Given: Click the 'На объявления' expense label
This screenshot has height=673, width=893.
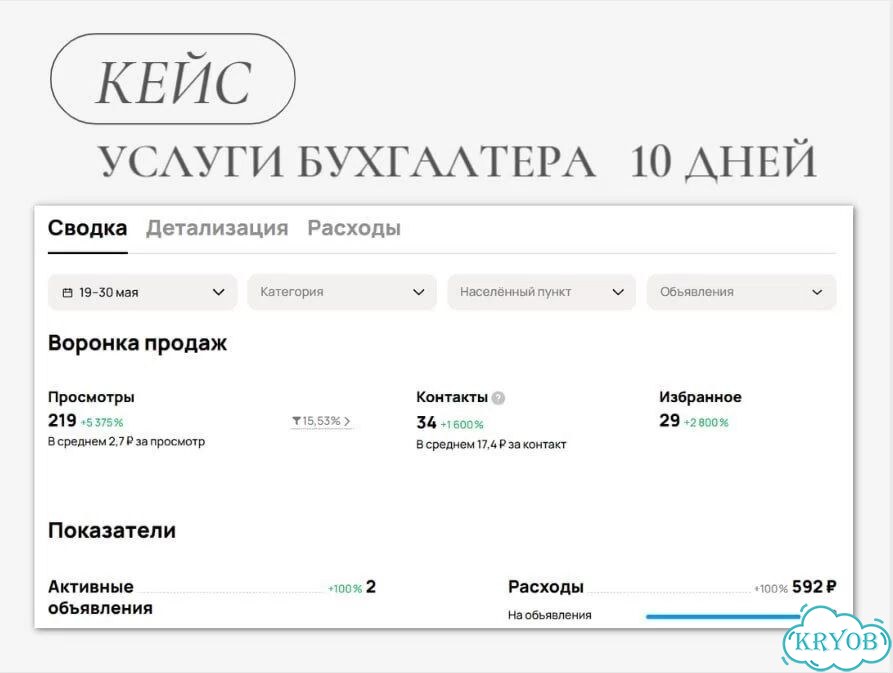Looking at the screenshot, I should (x=550, y=615).
